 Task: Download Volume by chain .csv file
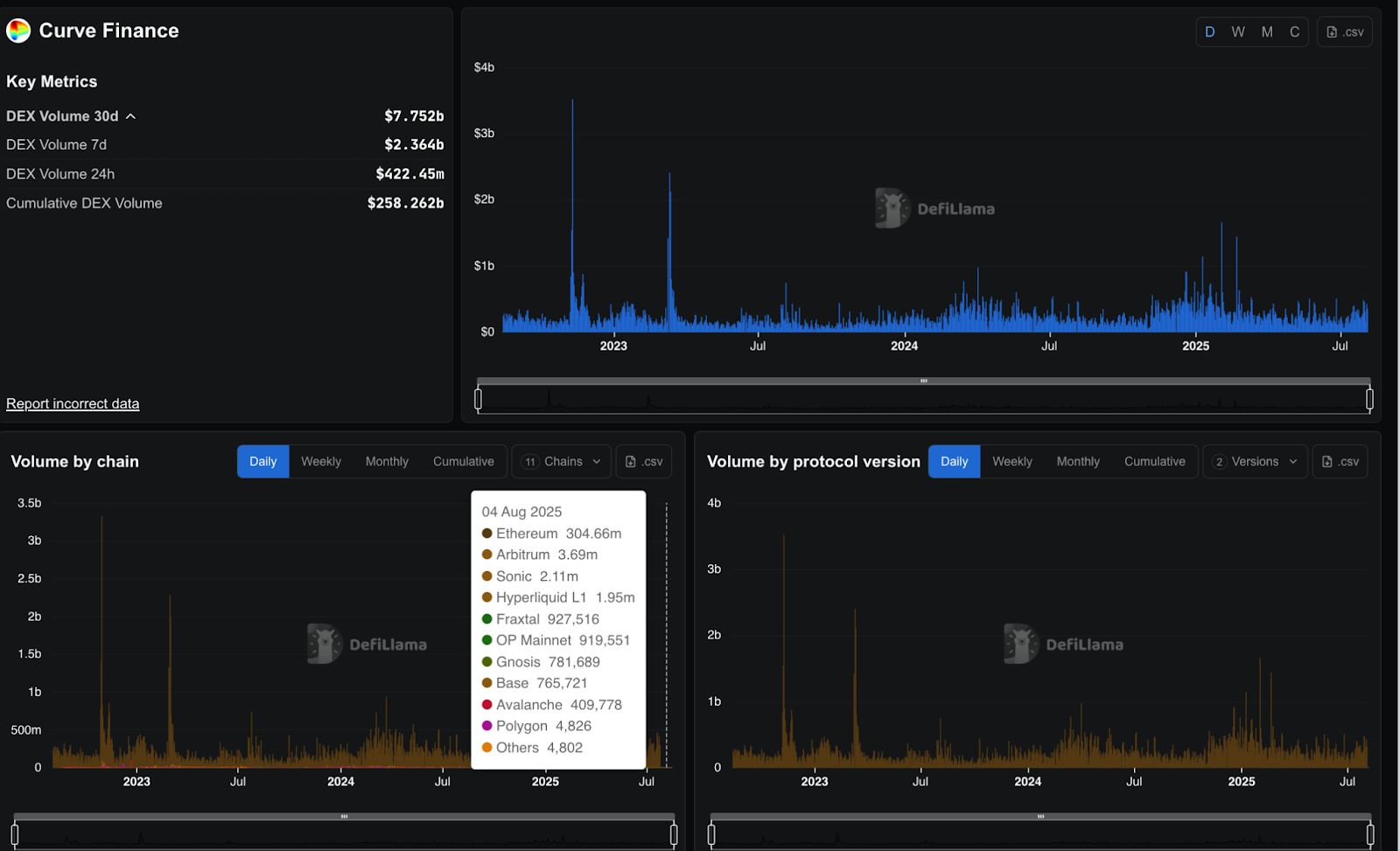[644, 461]
